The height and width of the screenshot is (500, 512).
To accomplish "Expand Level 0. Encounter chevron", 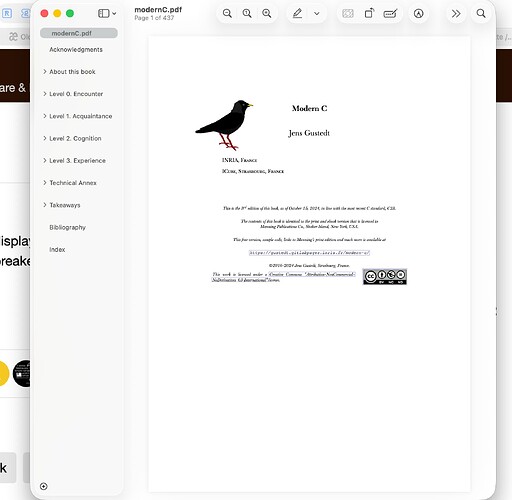I will (x=45, y=94).
